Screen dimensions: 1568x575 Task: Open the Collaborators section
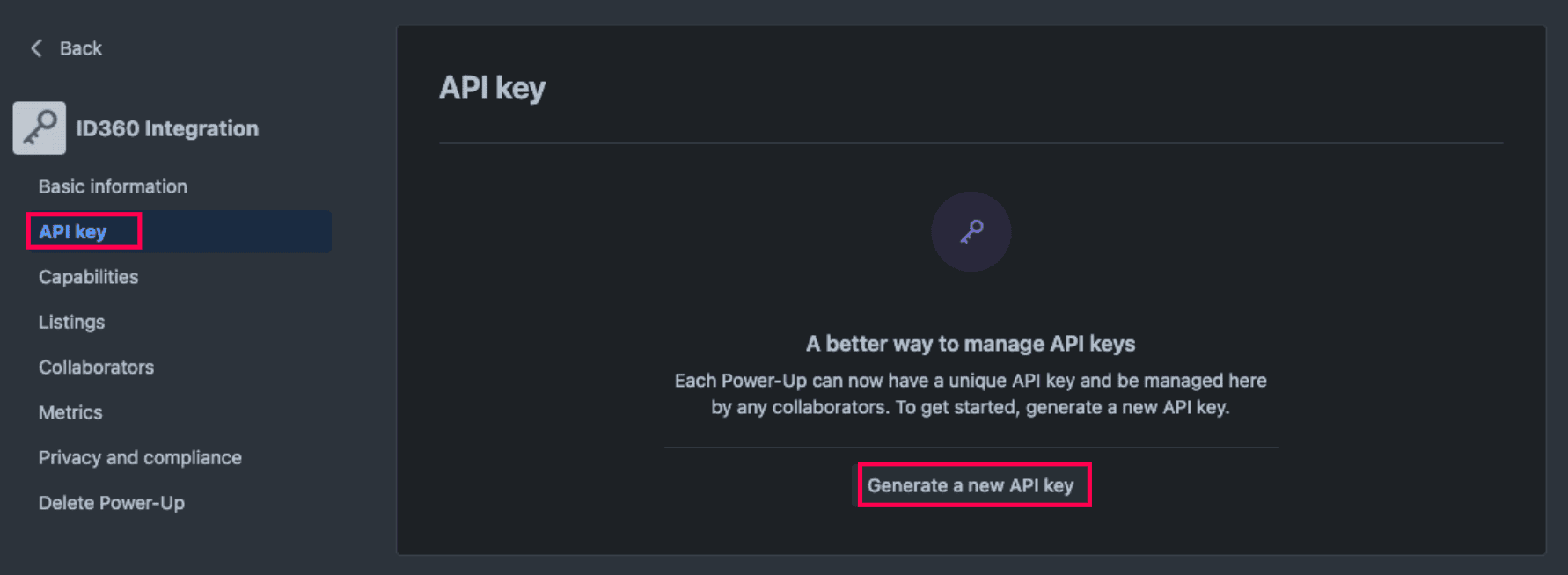[x=96, y=368]
